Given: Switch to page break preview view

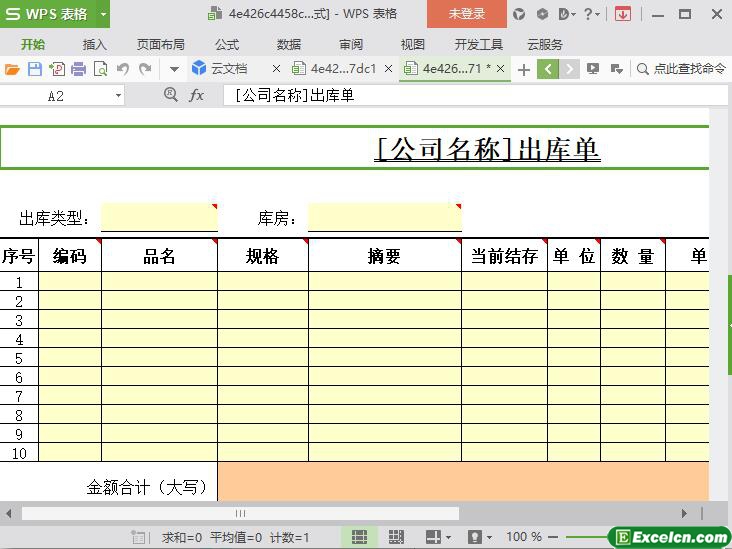Looking at the screenshot, I should tap(396, 537).
